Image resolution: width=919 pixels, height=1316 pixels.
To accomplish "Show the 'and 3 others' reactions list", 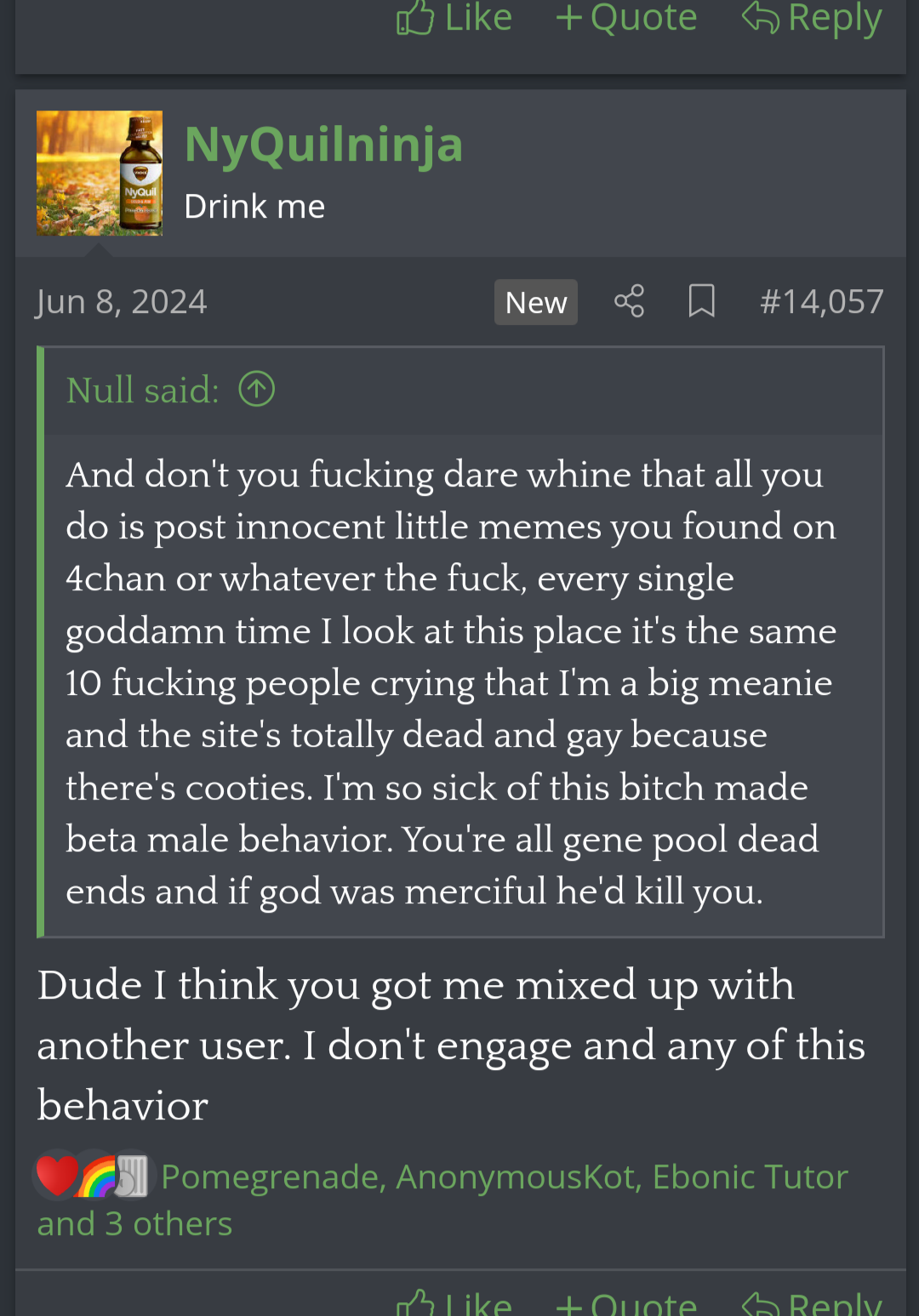I will (134, 1223).
